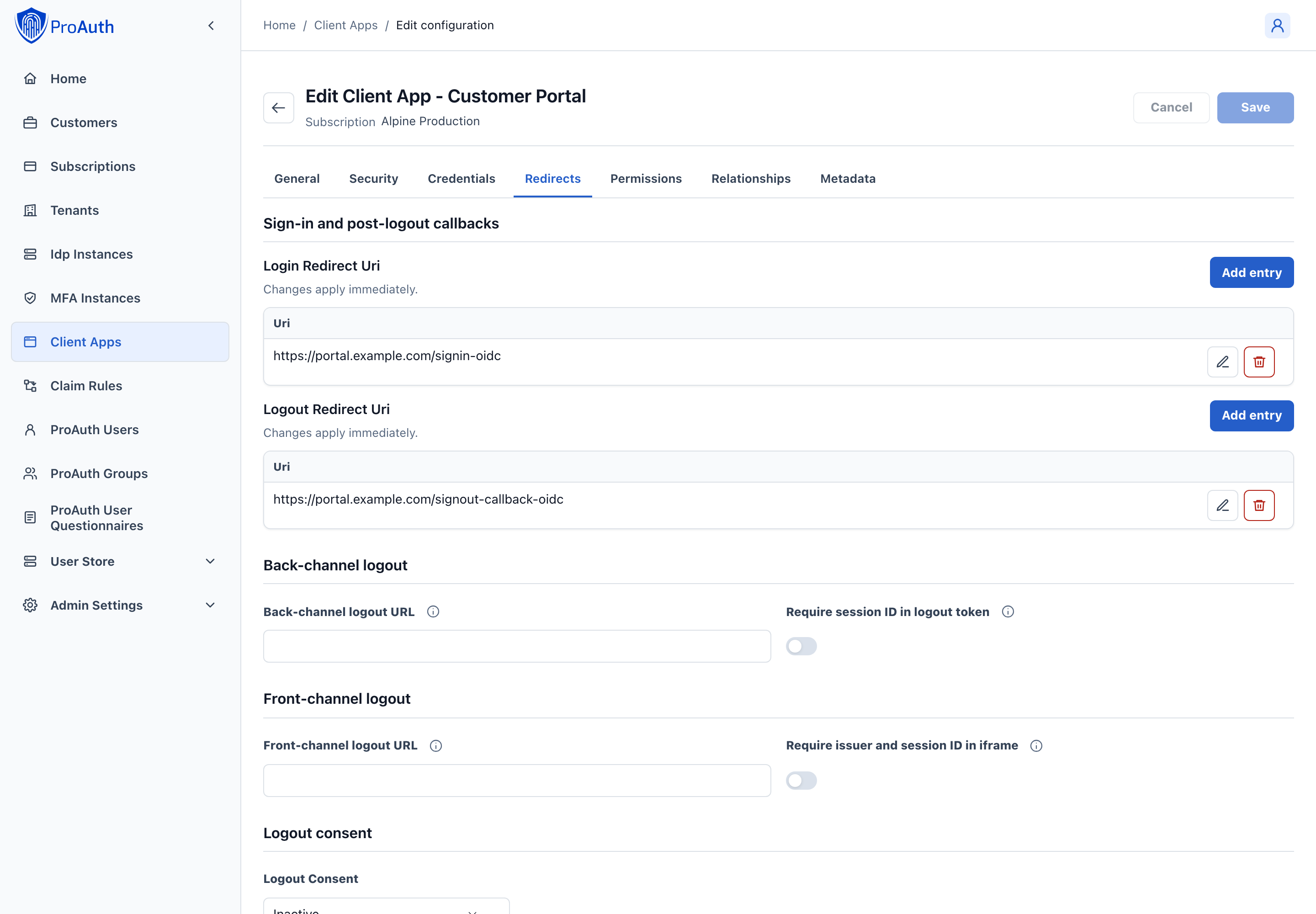Open Idp Instances in the sidebar
The height and width of the screenshot is (914, 1316).
tap(120, 254)
